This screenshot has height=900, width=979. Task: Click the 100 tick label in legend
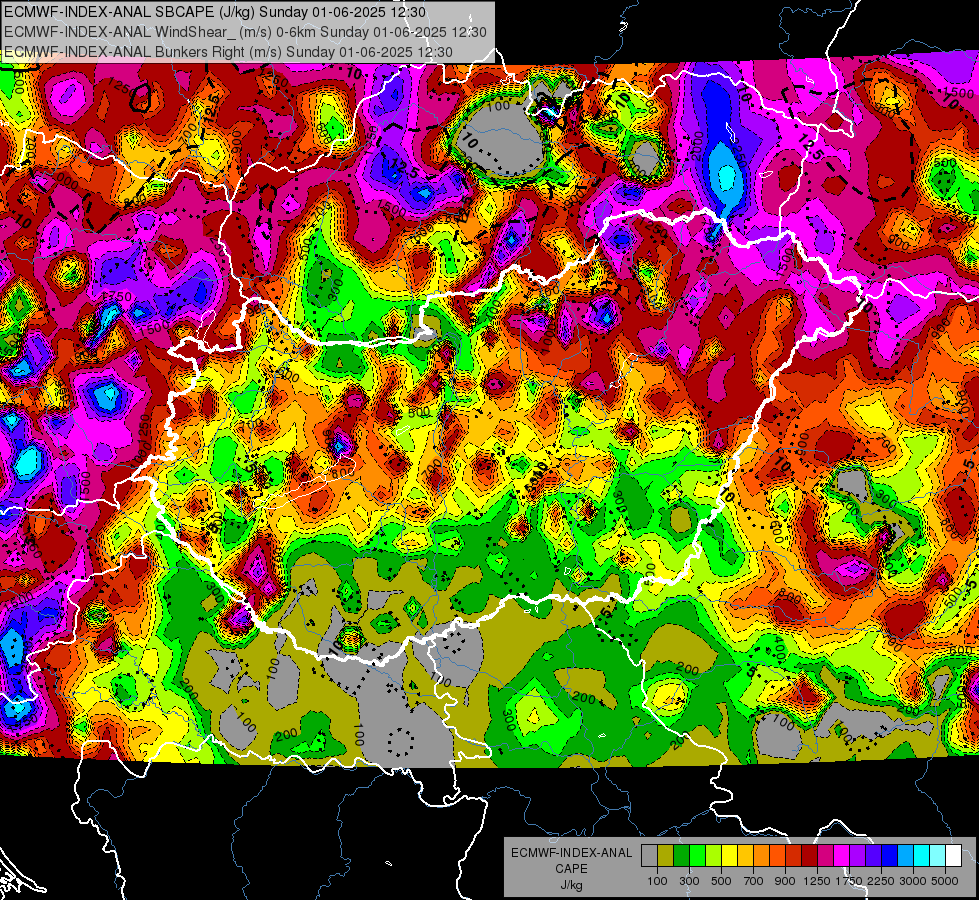pyautogui.click(x=657, y=881)
